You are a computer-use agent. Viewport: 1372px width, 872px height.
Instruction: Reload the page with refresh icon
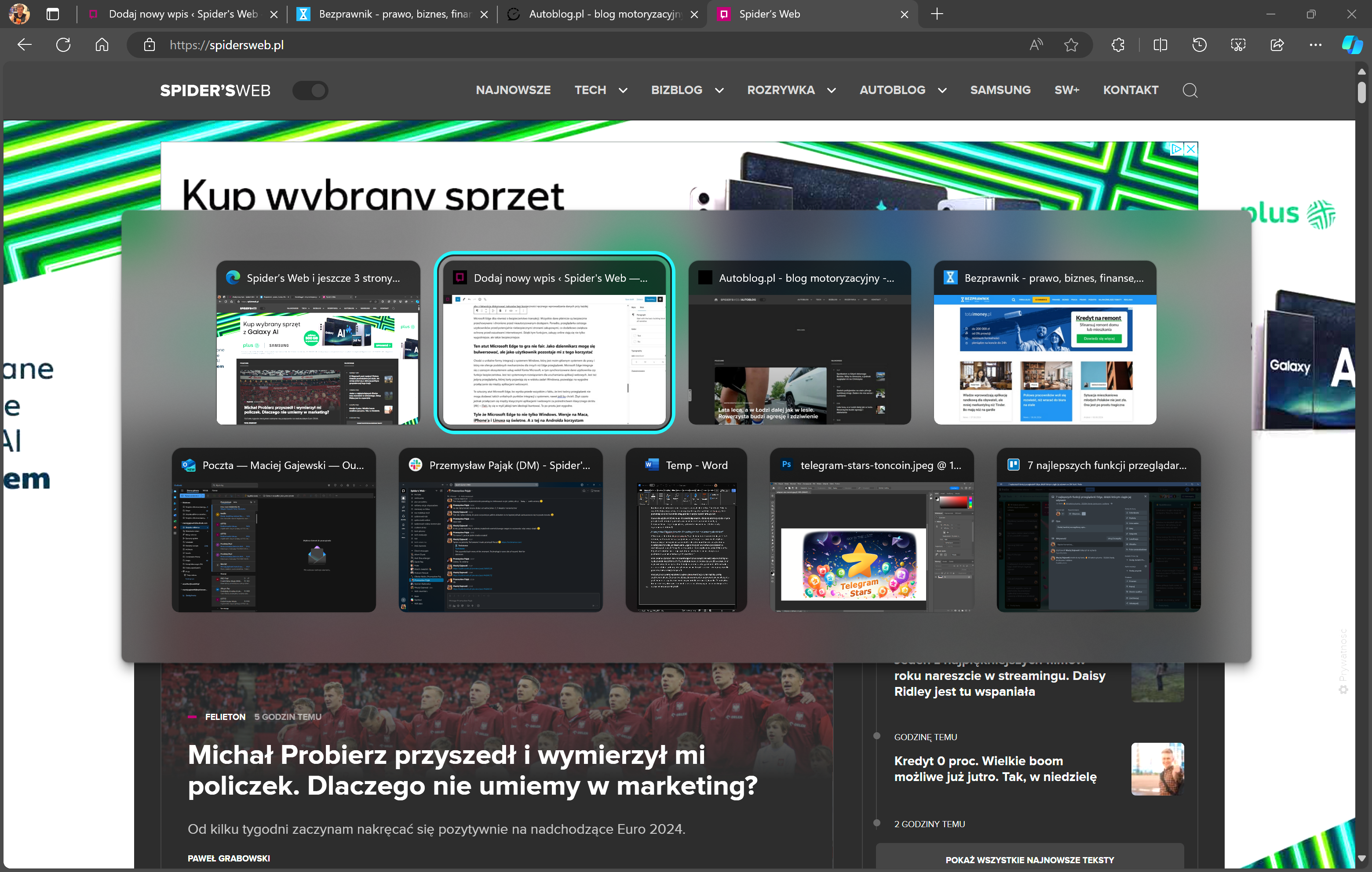click(63, 45)
